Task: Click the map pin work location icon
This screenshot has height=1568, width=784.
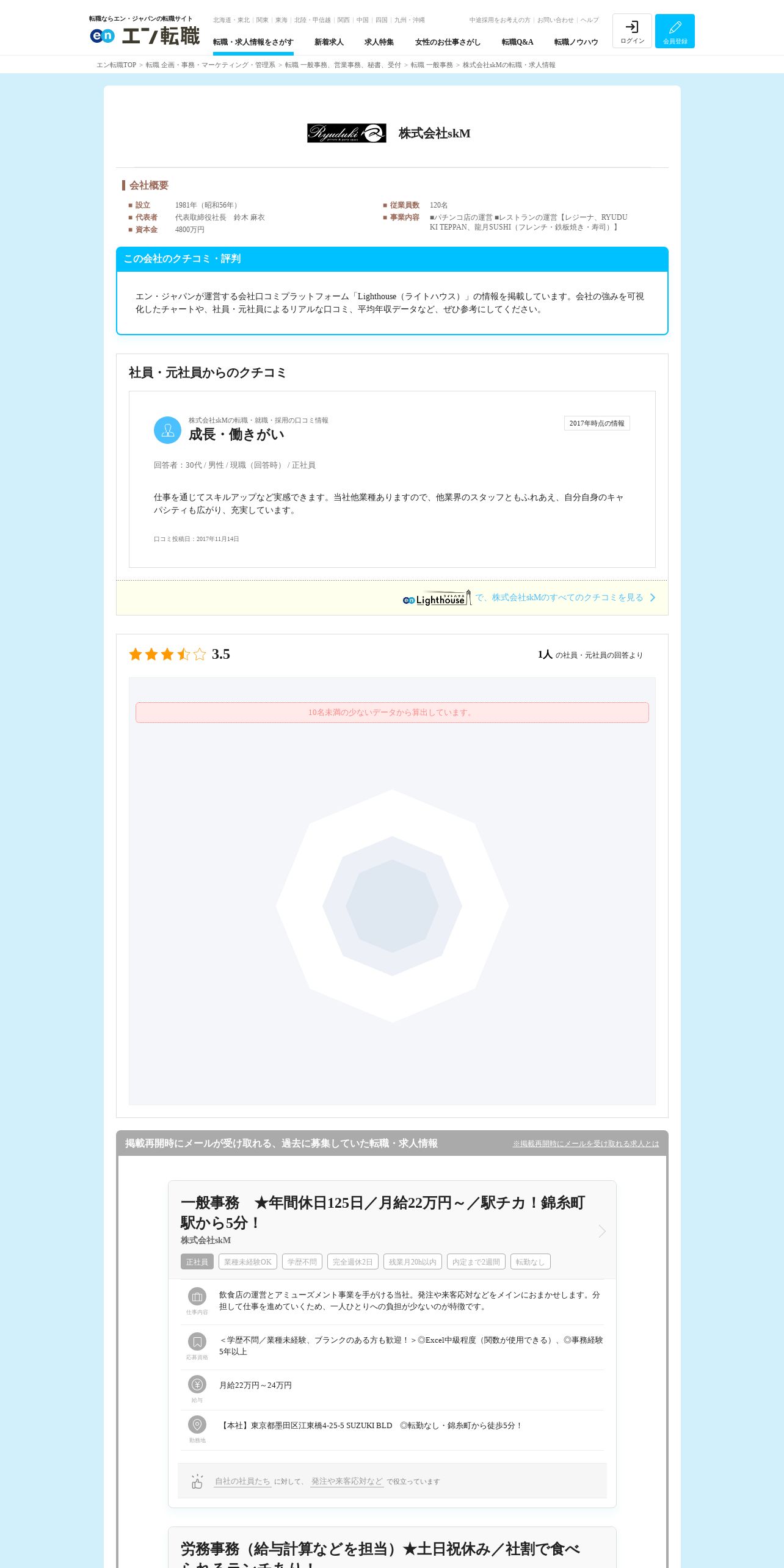Action: pos(197,1425)
